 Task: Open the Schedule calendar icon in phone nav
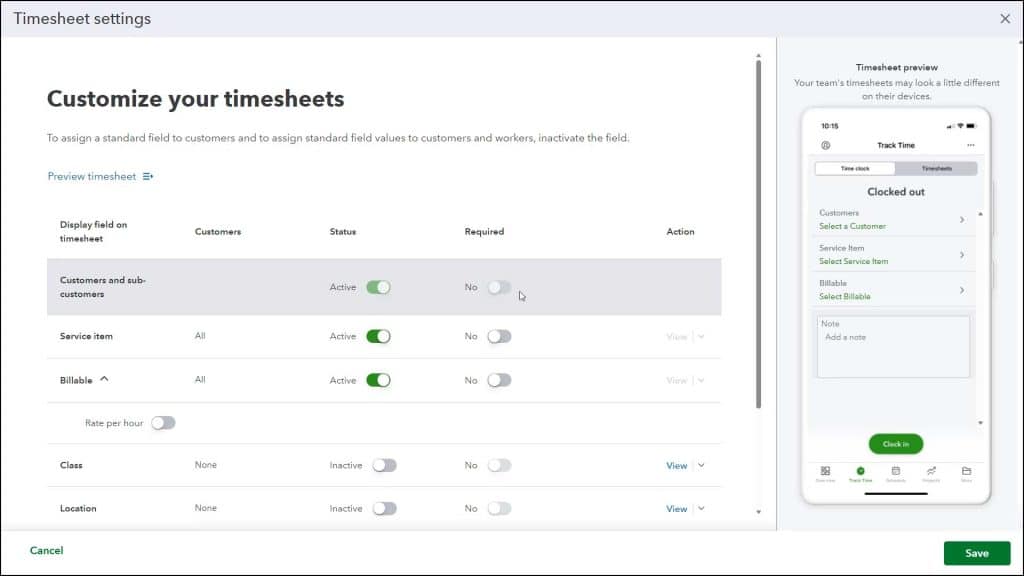pyautogui.click(x=895, y=471)
